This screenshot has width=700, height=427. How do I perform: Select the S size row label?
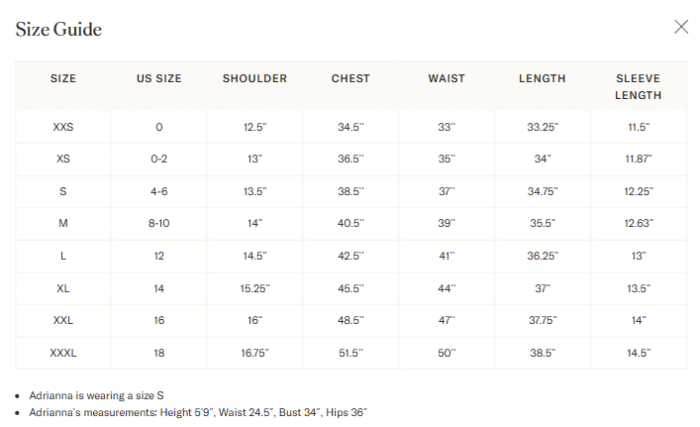coord(63,192)
